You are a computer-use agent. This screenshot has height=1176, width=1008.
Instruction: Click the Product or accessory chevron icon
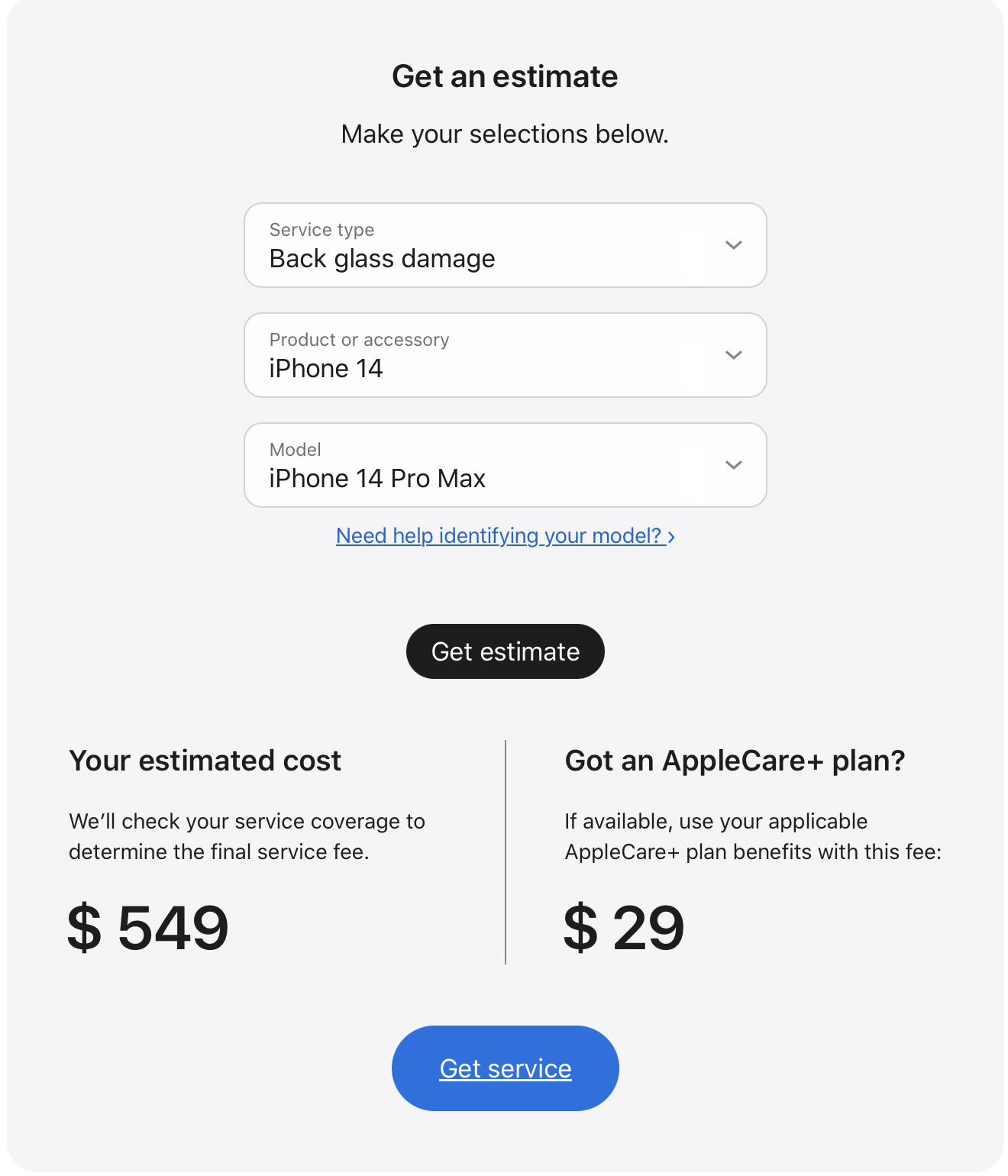[x=733, y=355]
